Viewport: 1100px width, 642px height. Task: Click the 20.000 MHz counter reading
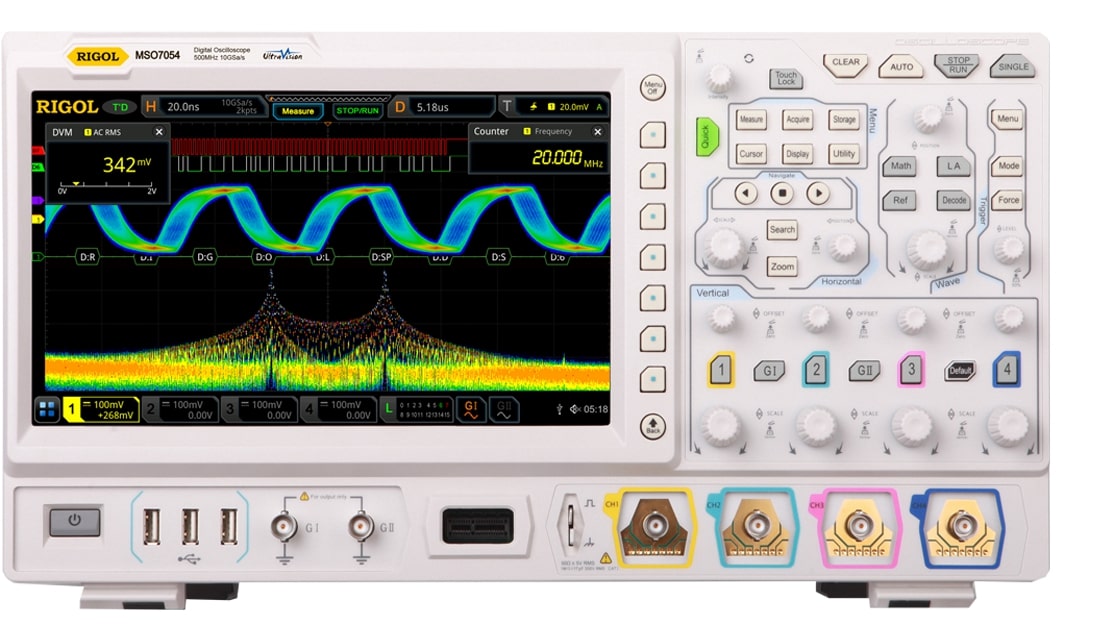point(567,159)
